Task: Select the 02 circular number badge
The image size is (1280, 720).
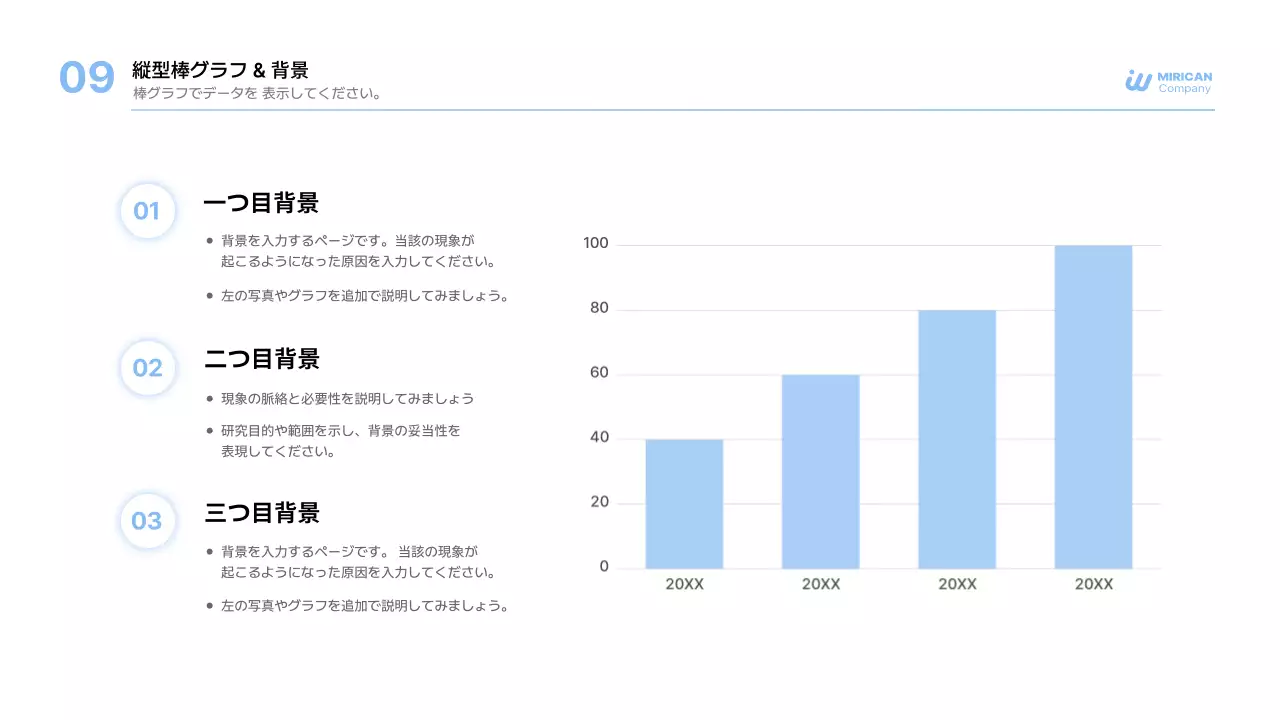Action: tap(147, 368)
